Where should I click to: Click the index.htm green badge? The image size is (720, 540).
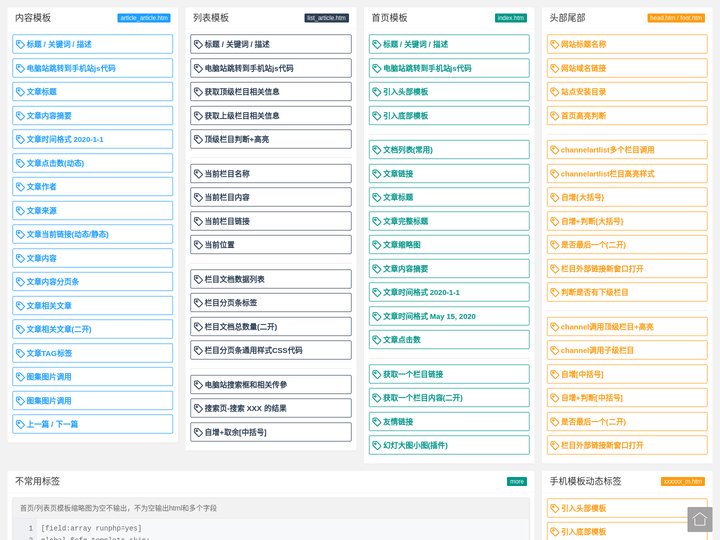511,18
